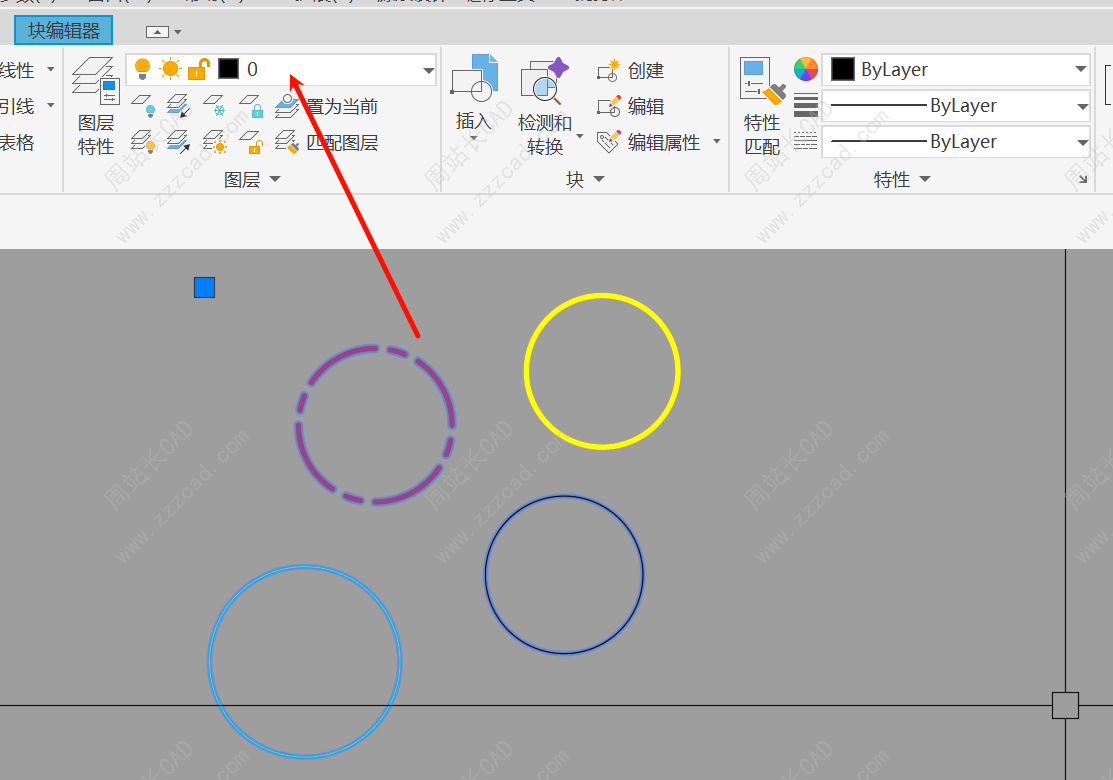Screen dimensions: 1113x780
Task: Open the ByLayer object color dropdown
Action: [x=1080, y=70]
